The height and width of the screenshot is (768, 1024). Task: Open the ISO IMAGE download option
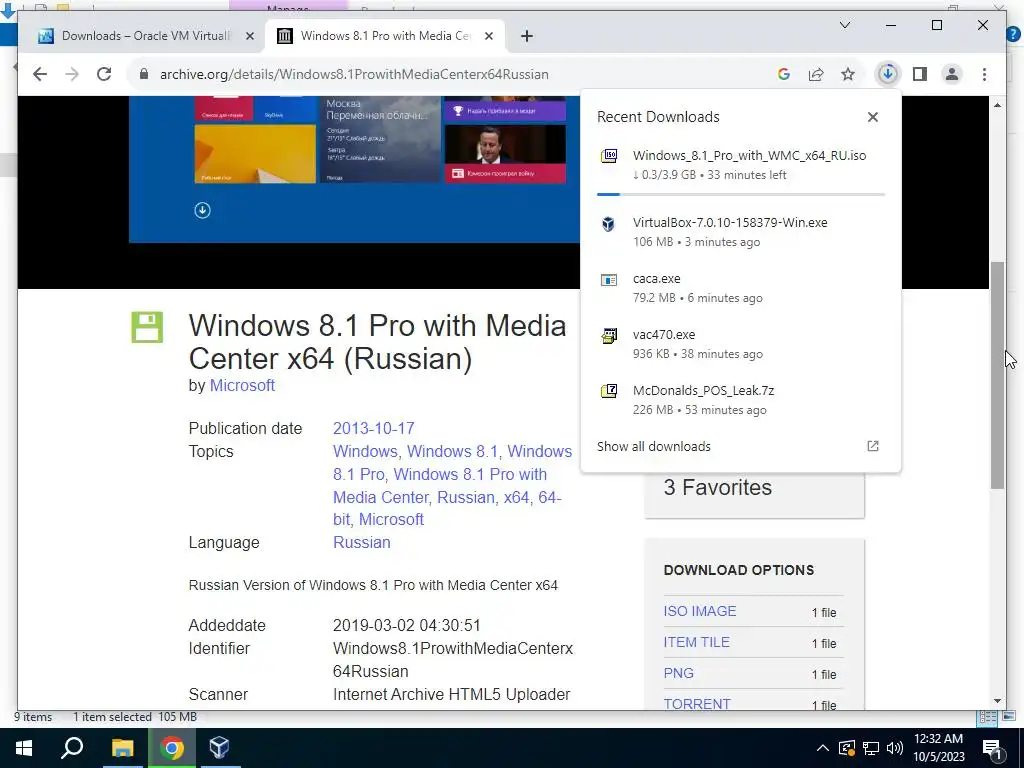(x=699, y=611)
